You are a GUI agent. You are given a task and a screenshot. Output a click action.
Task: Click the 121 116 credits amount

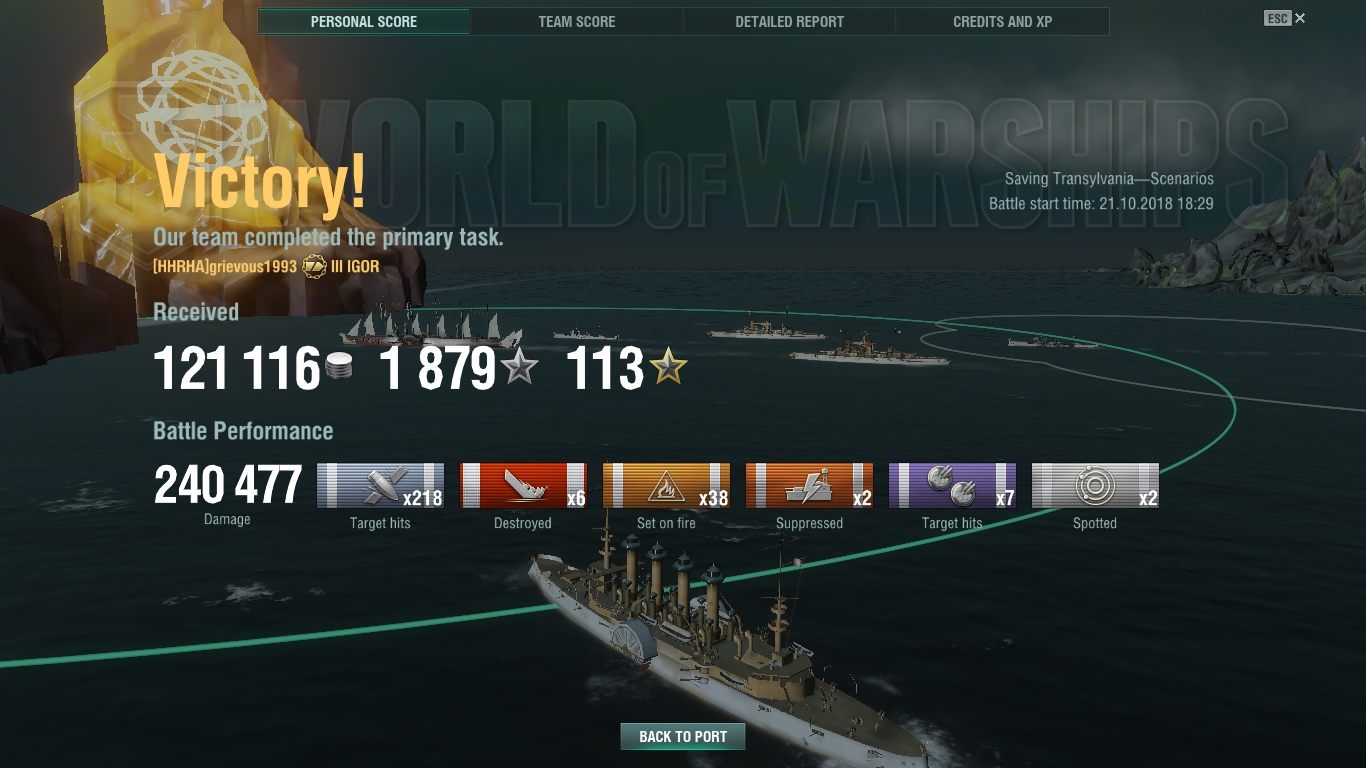tap(237, 369)
